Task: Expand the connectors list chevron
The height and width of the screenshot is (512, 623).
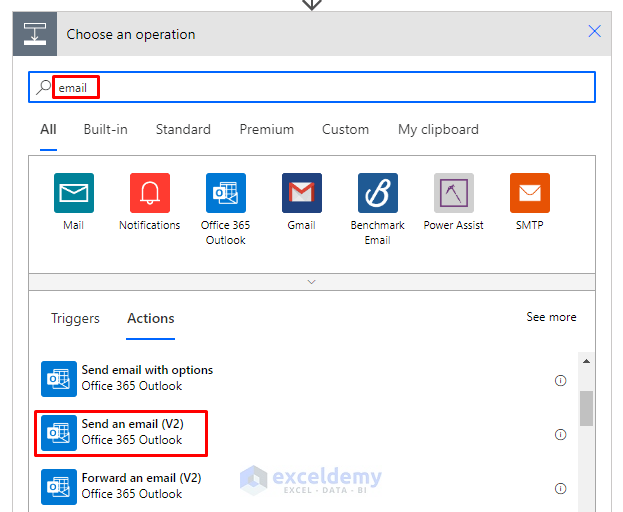Action: [x=312, y=282]
